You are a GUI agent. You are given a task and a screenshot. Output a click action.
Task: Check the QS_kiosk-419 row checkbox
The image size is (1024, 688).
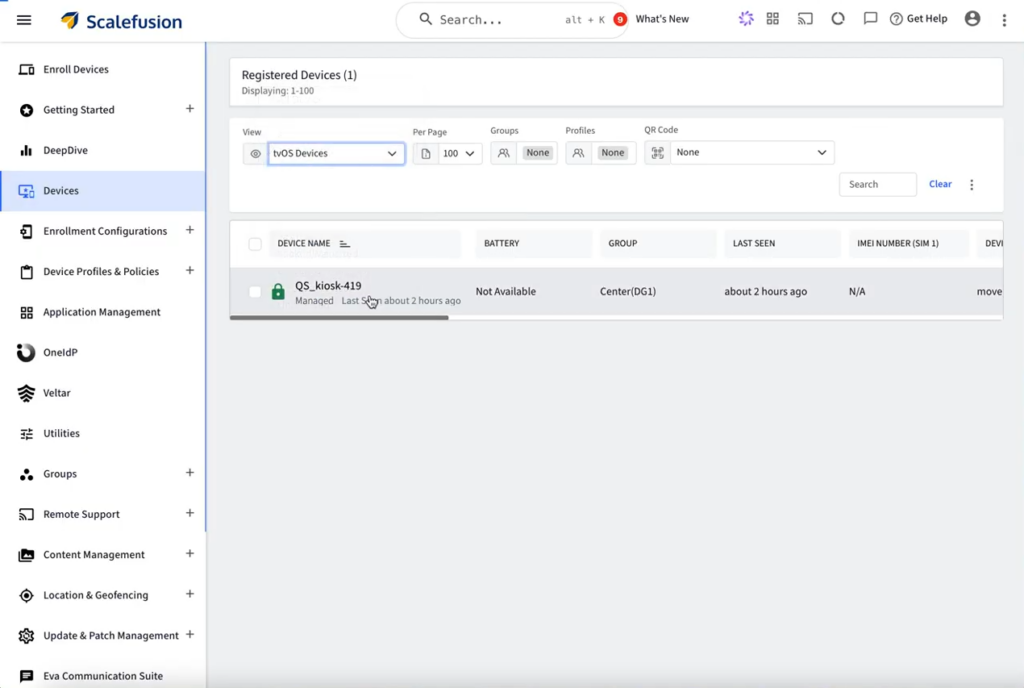point(255,292)
